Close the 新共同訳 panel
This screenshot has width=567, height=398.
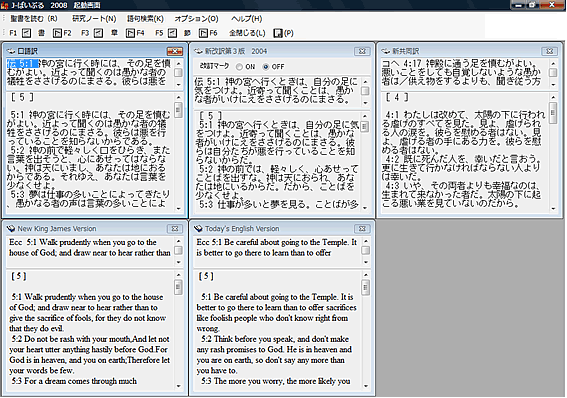coord(549,51)
